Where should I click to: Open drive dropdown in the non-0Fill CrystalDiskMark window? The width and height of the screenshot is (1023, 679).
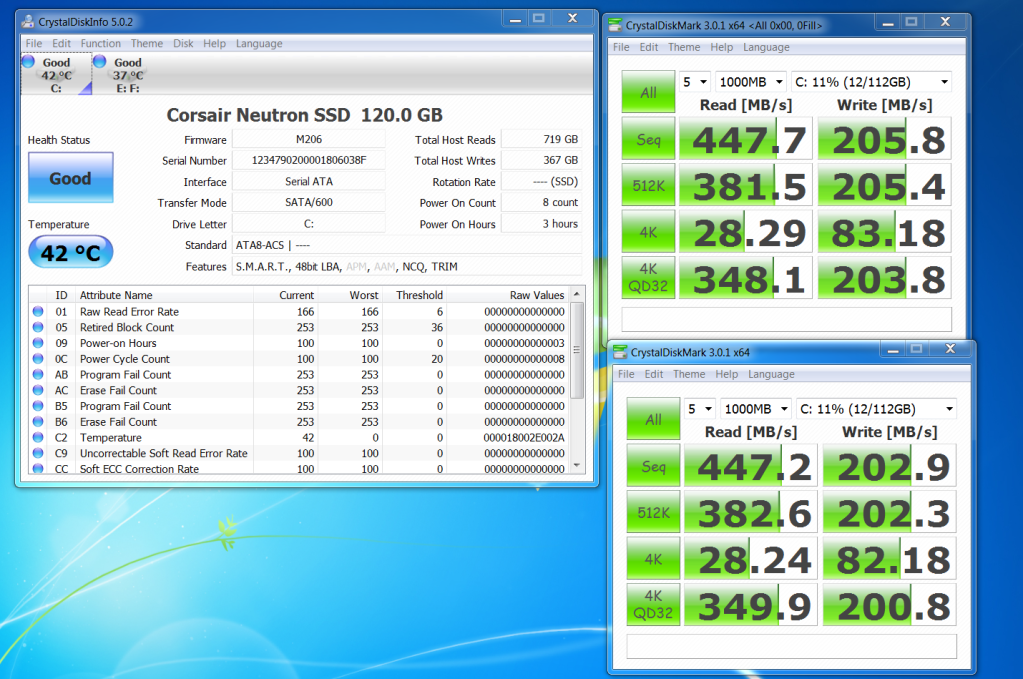[876, 409]
